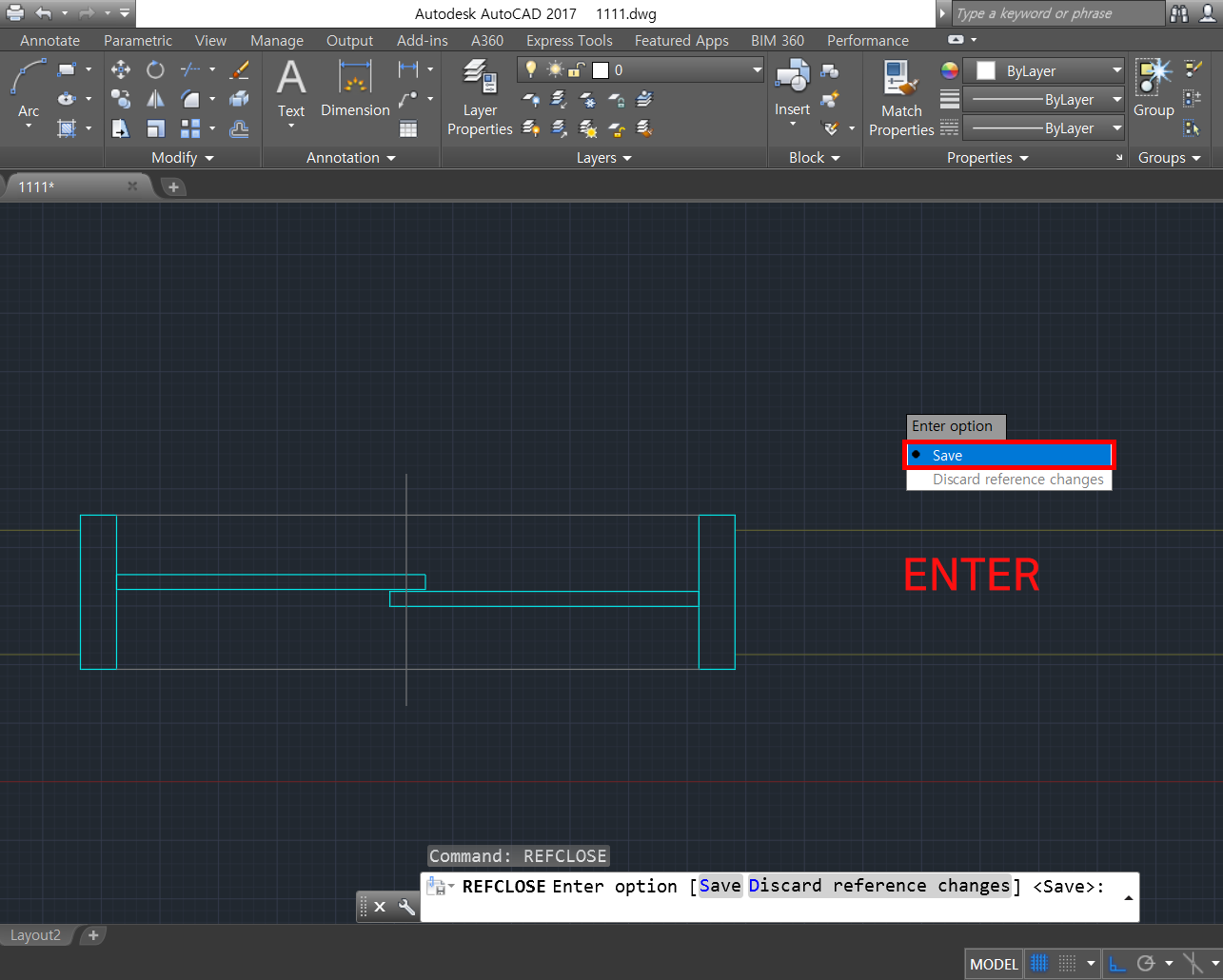Select the Array tool
The image size is (1223, 980).
191,128
